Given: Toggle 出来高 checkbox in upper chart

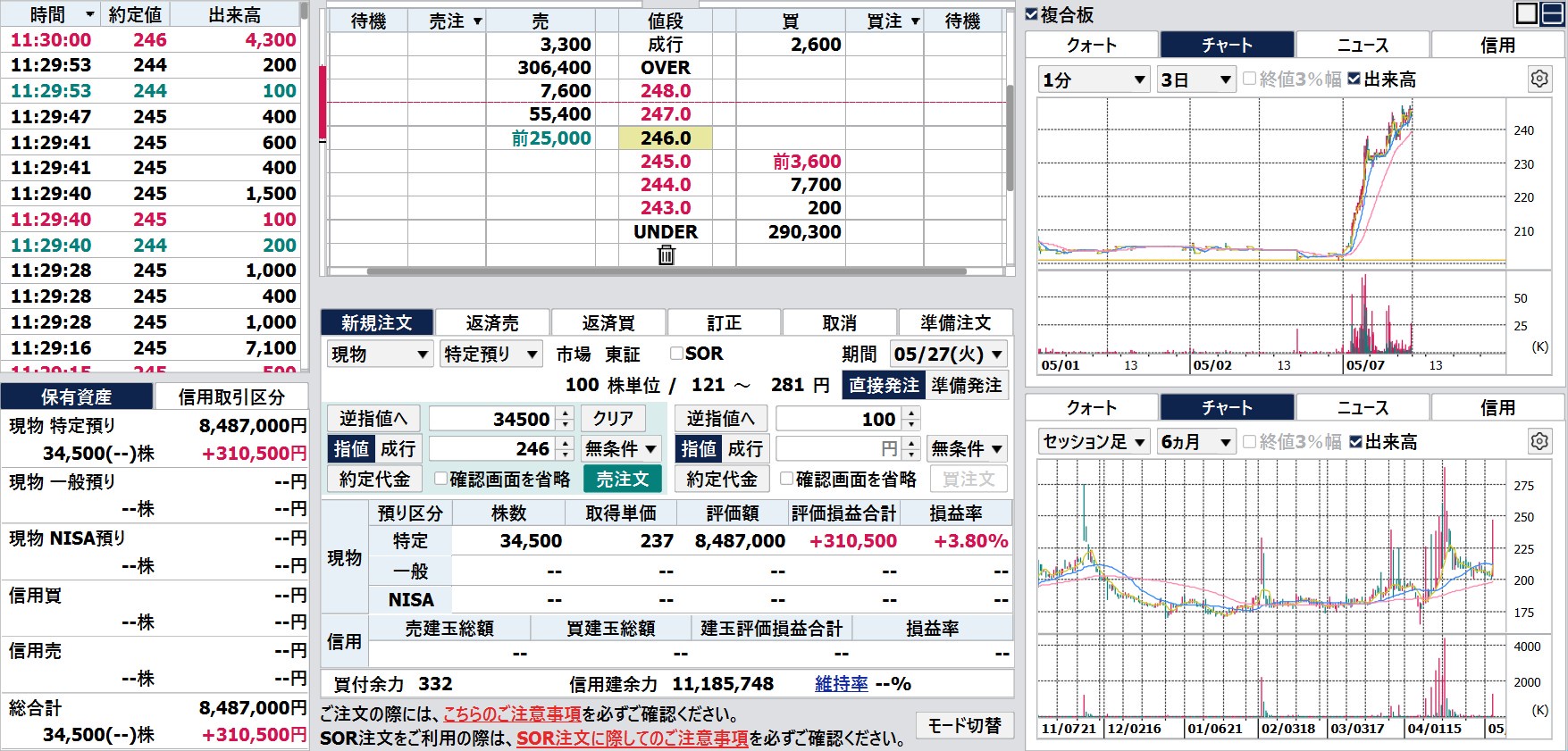Looking at the screenshot, I should click(1354, 79).
